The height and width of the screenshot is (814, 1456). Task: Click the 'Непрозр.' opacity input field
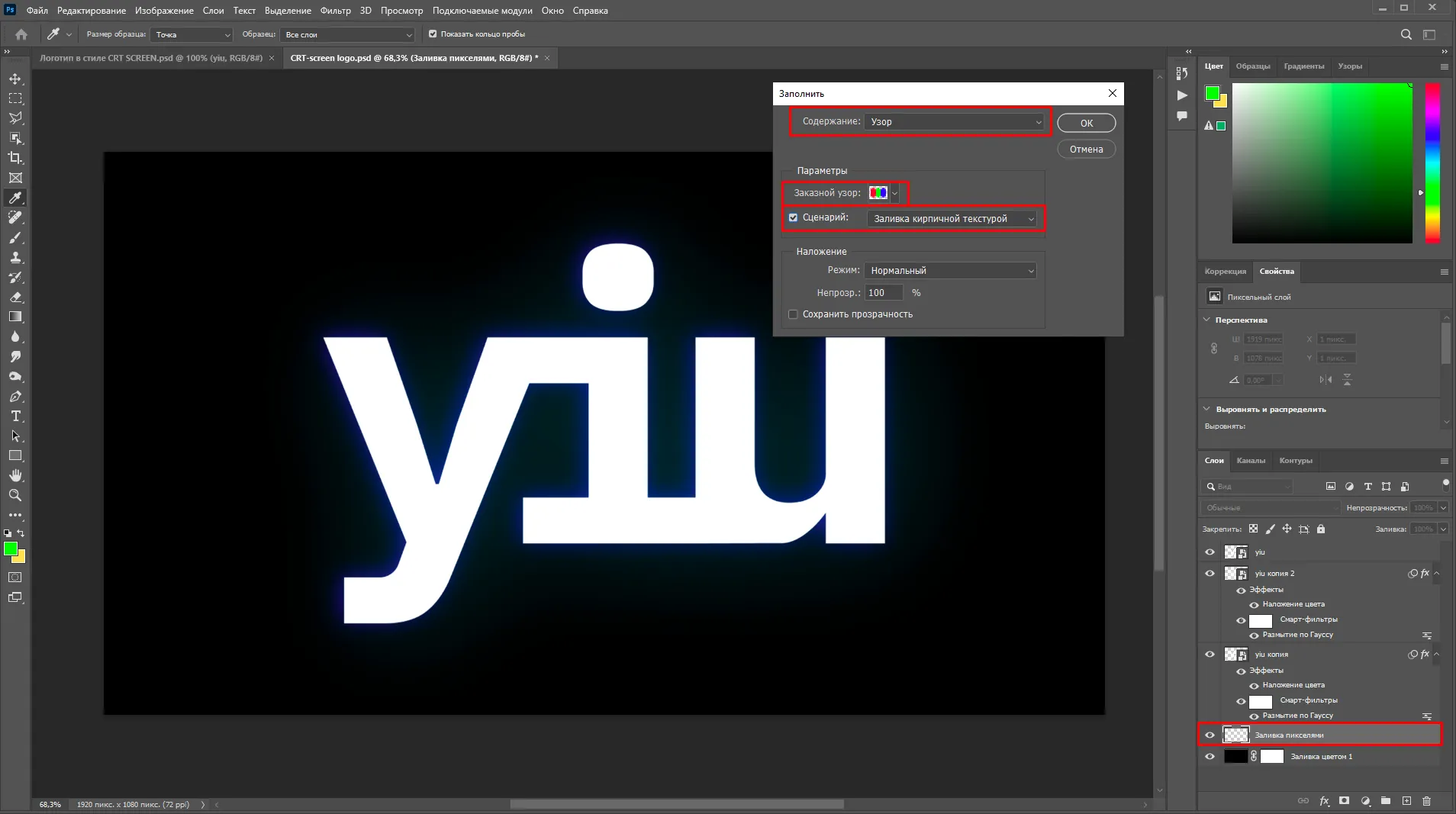884,293
